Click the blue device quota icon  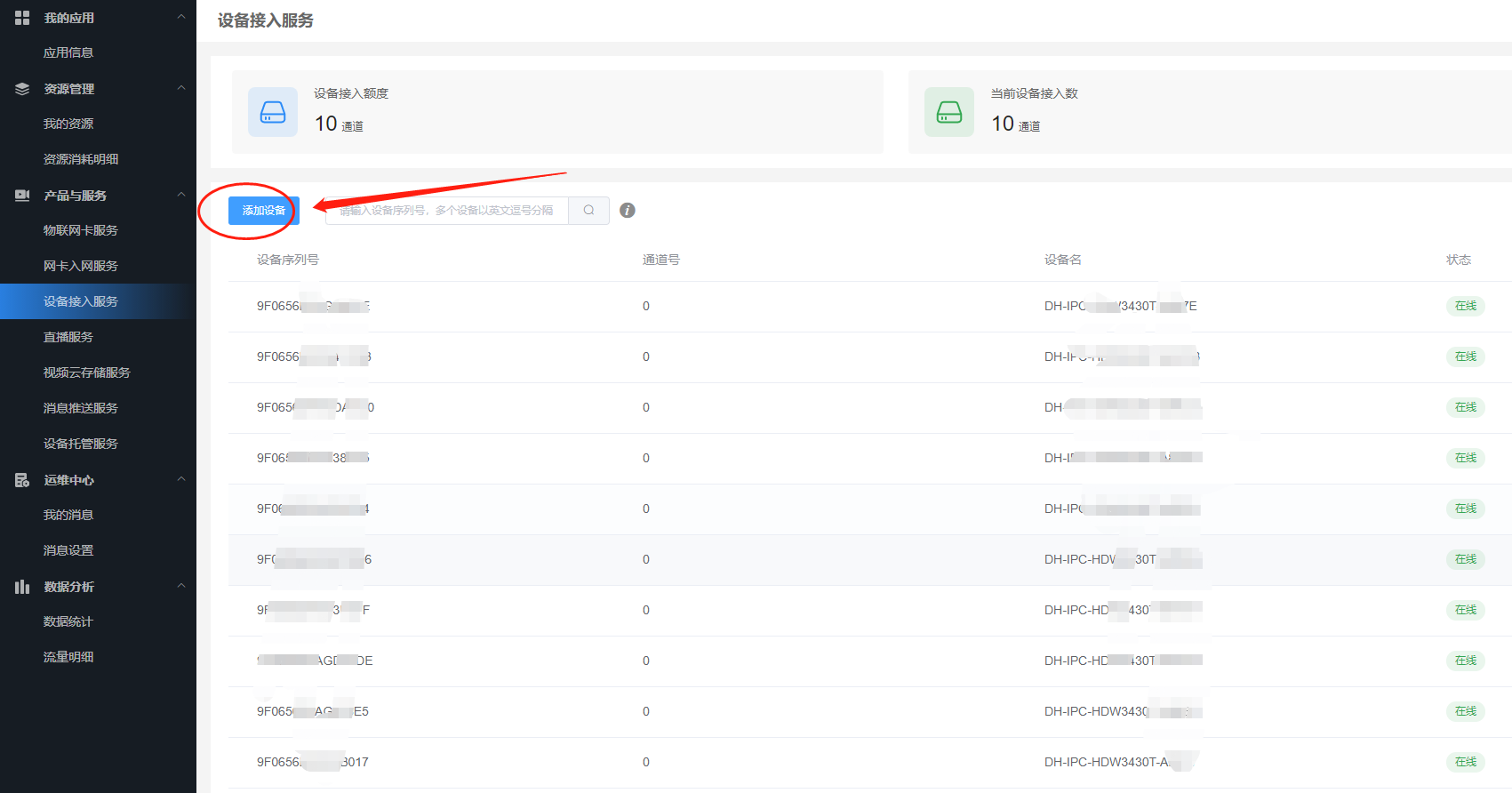pos(273,112)
